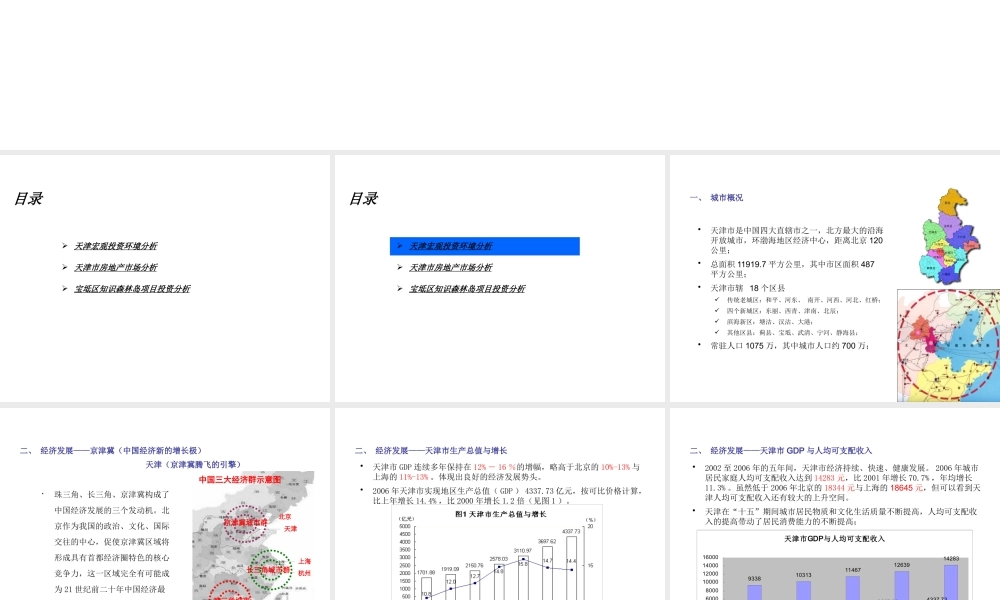
Task: Click 宝坻区知识森林岛项目投资分析 link in first 目录 slide
Action: pos(132,289)
